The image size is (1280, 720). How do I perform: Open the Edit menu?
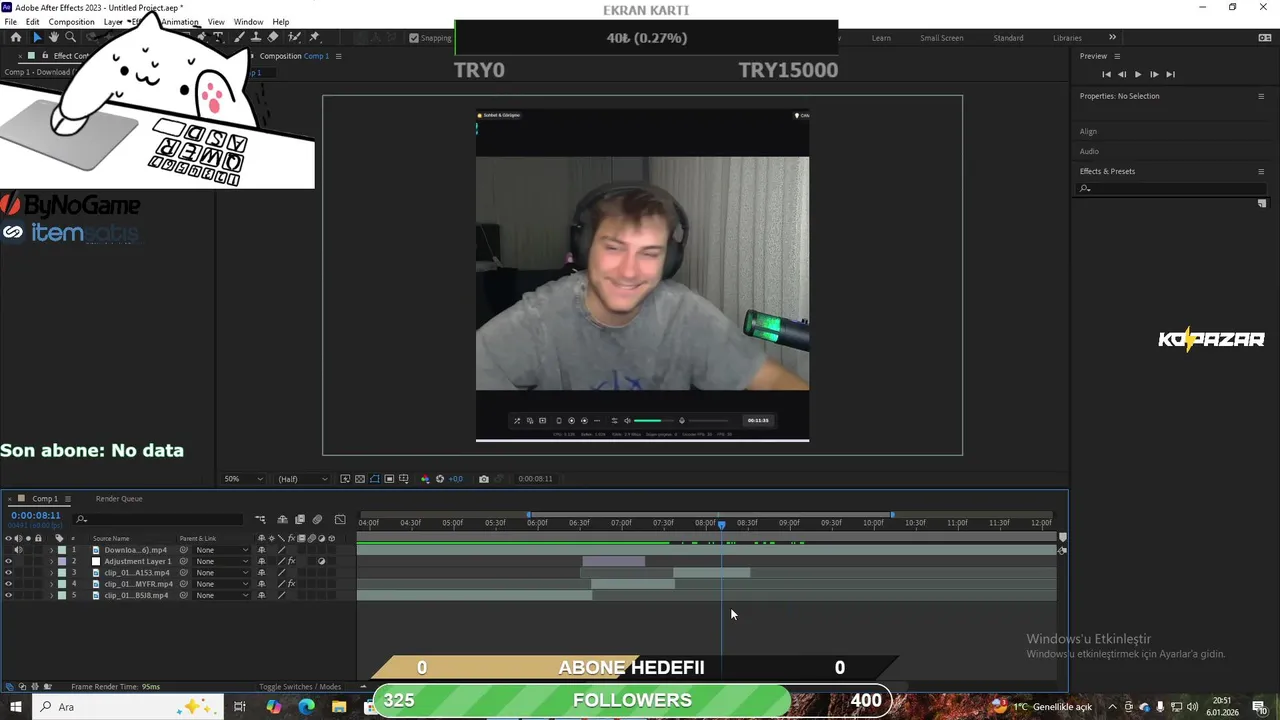point(33,22)
